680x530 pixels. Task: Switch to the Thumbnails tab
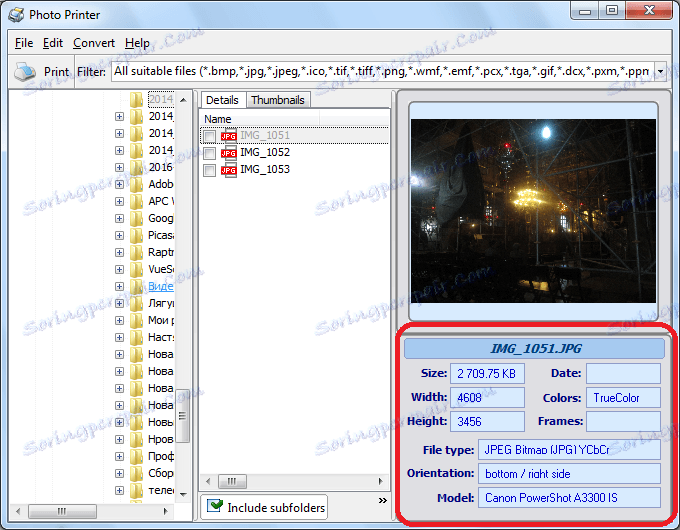pyautogui.click(x=278, y=100)
